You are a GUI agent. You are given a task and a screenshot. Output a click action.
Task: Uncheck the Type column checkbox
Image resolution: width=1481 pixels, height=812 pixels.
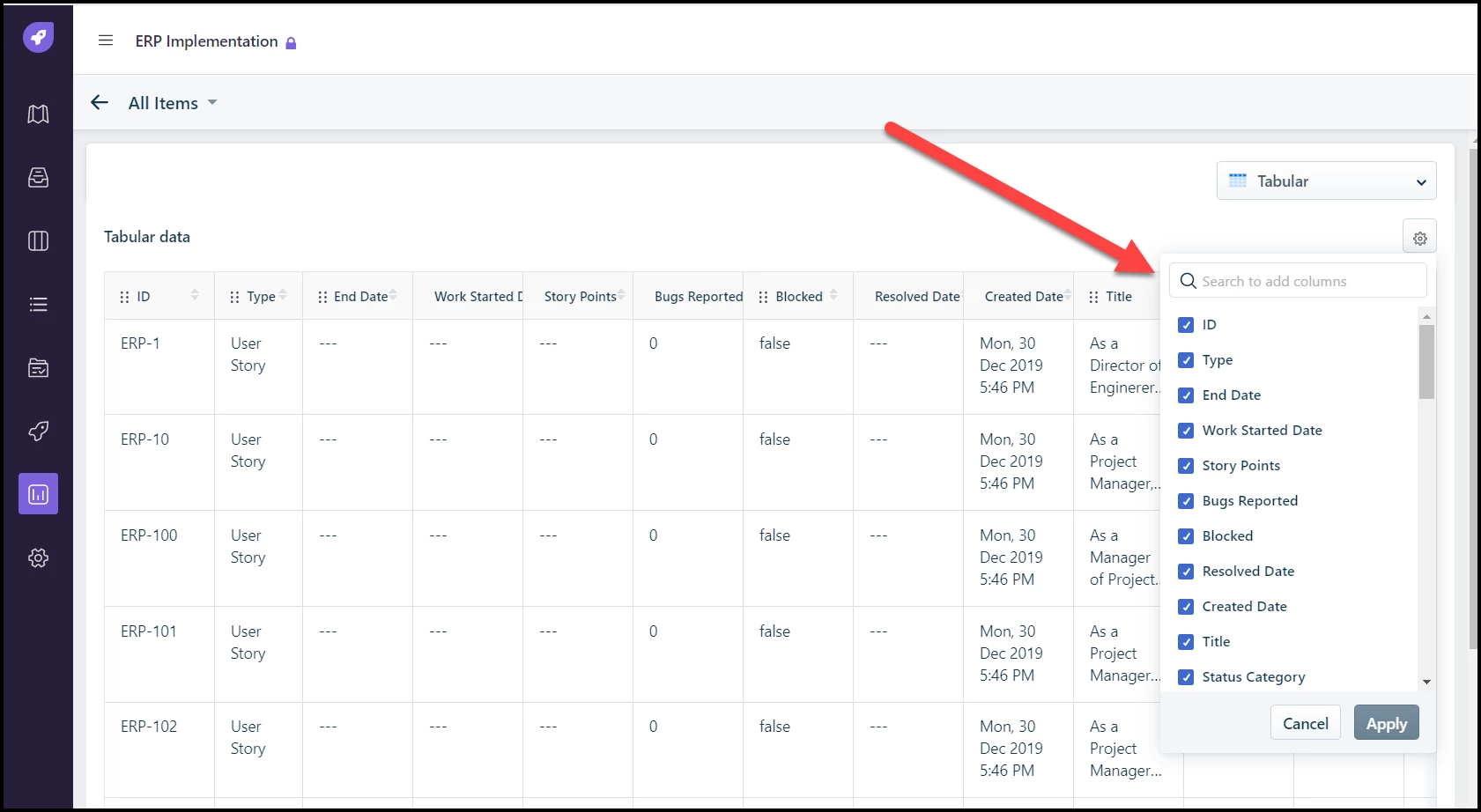click(x=1186, y=360)
